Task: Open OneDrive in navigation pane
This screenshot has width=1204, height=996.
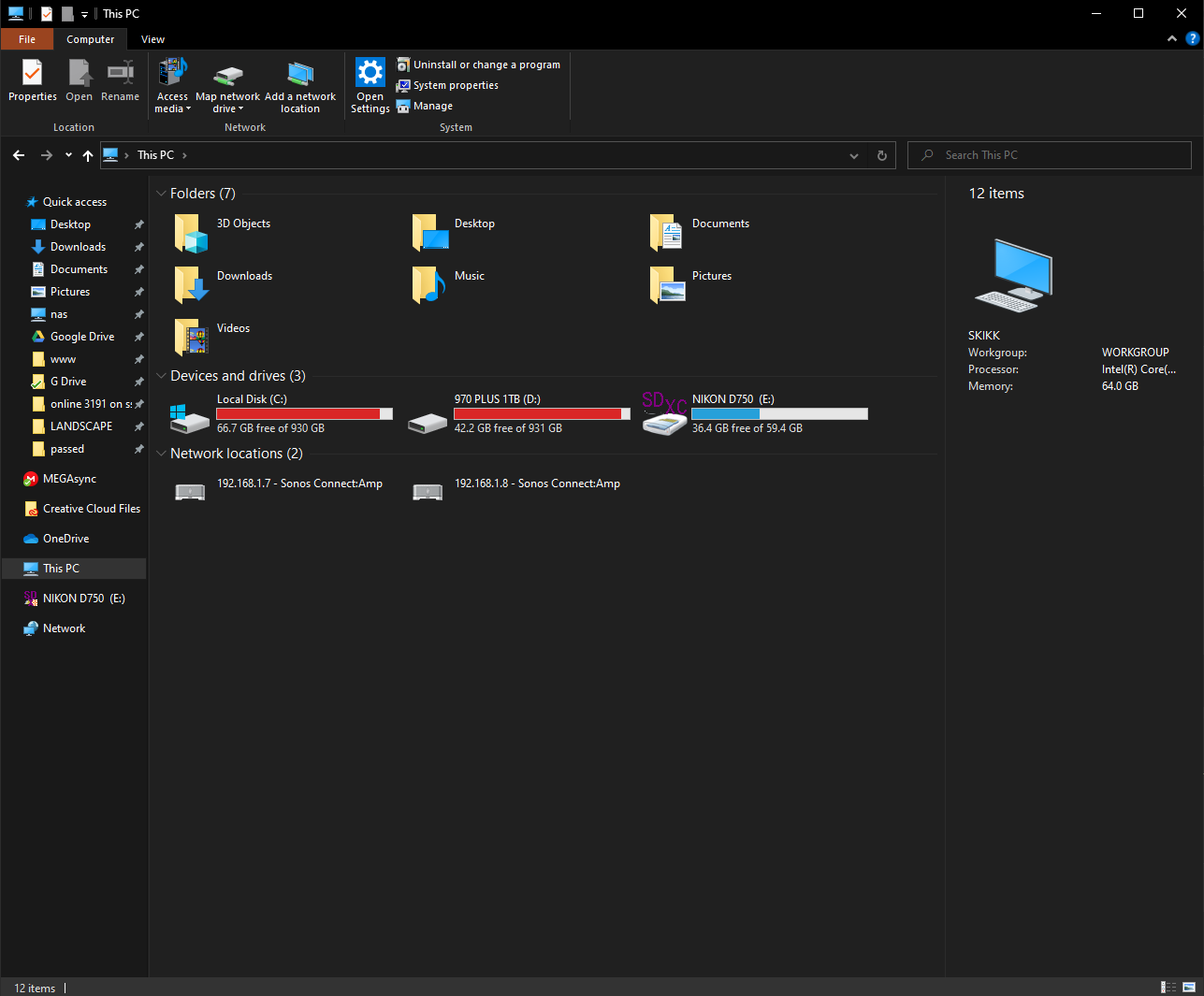Action: (x=65, y=539)
